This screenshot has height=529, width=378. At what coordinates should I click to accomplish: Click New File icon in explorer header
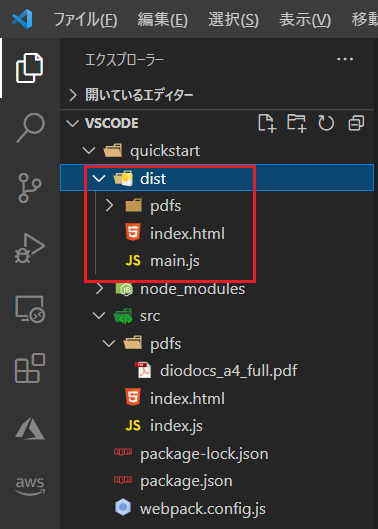267,123
